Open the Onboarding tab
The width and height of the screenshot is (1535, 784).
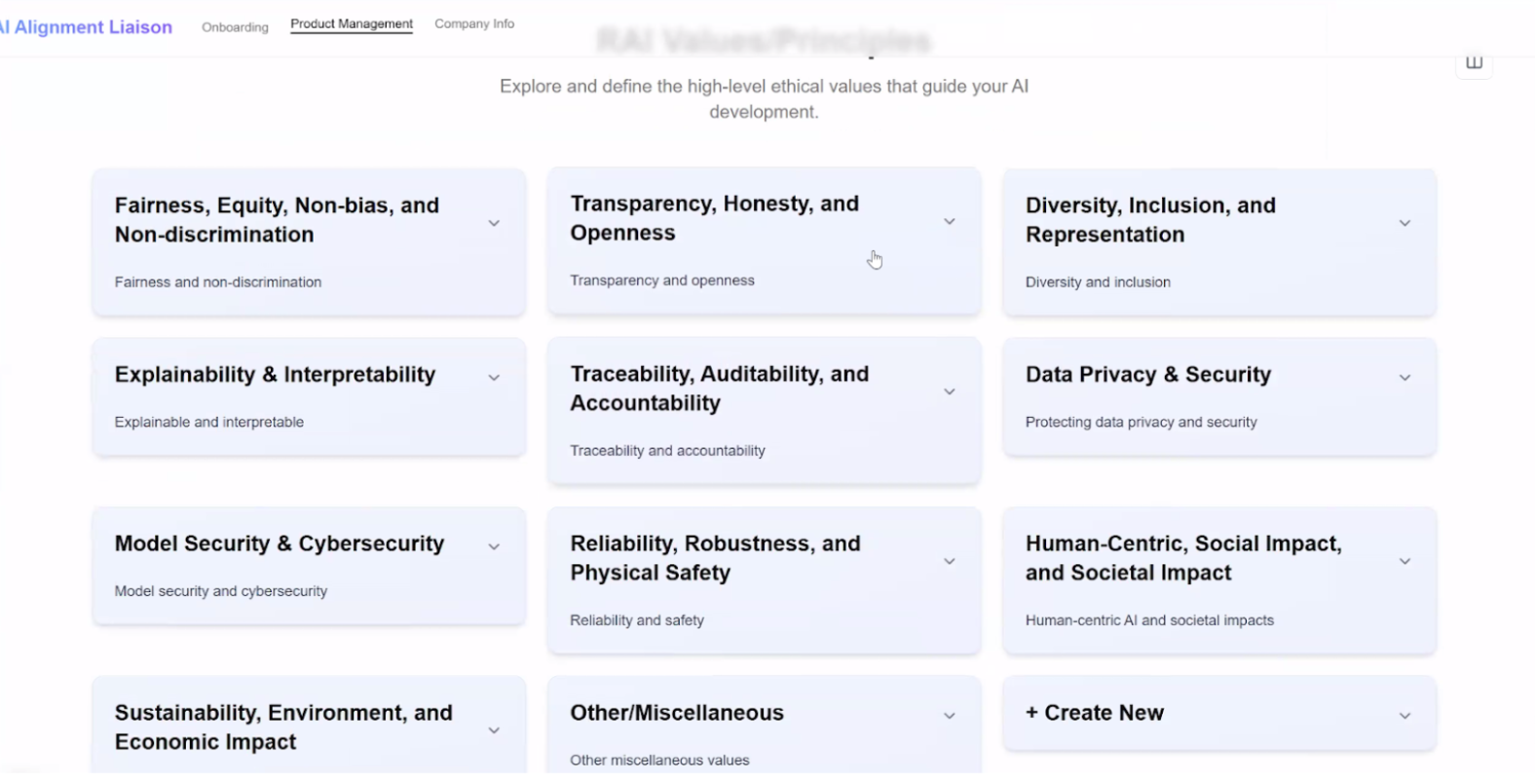tap(235, 27)
